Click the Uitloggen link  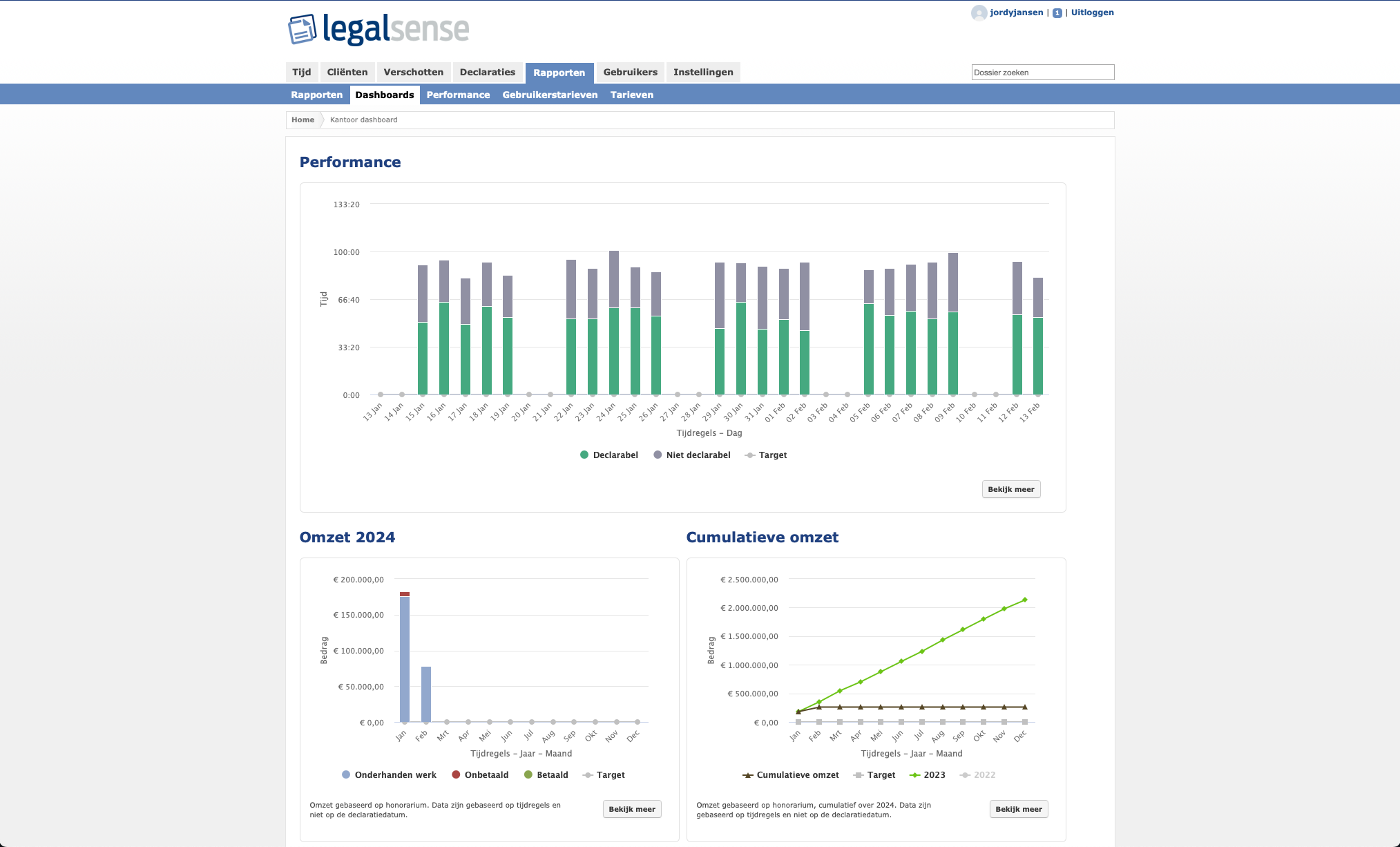click(1092, 12)
